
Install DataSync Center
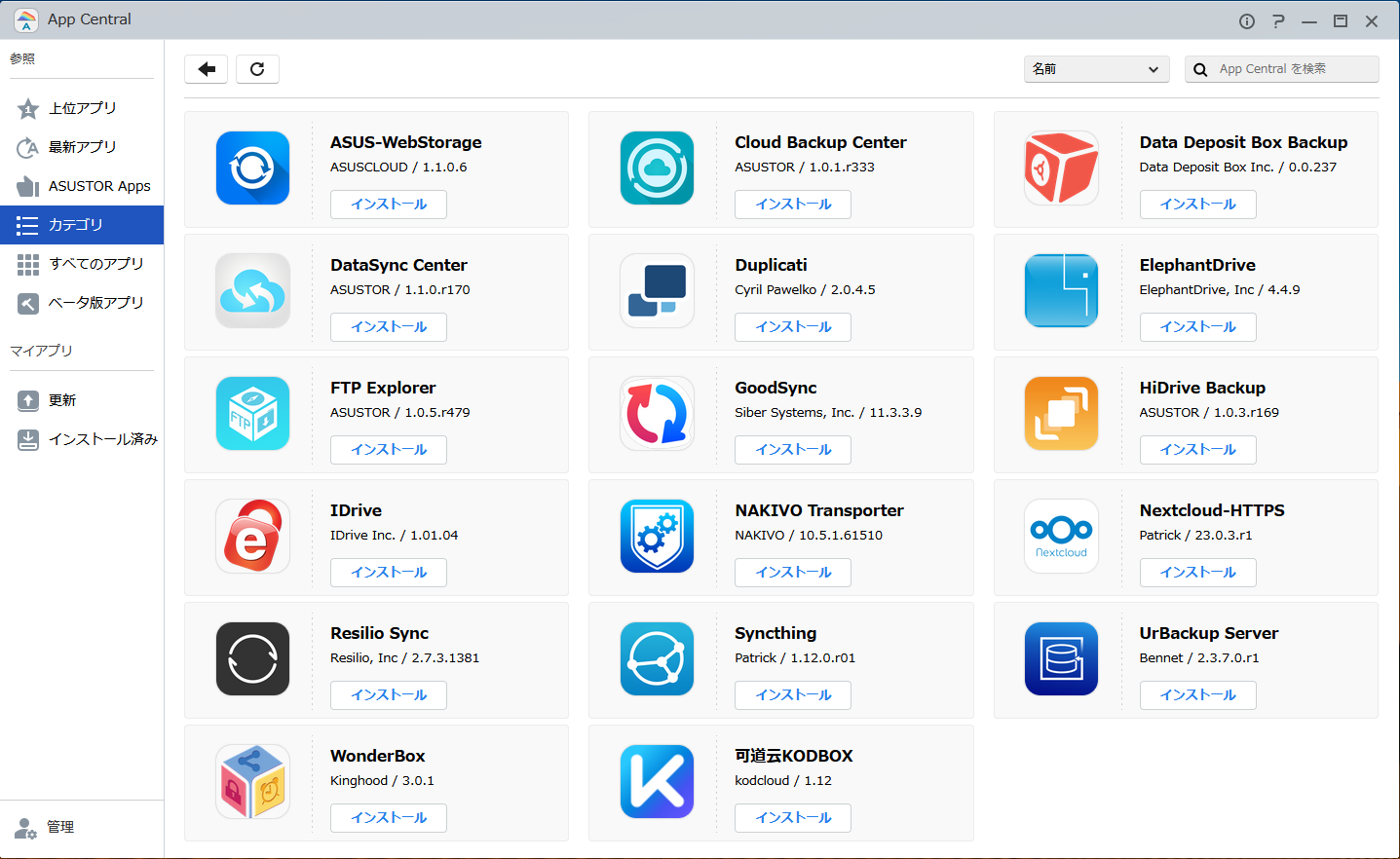[x=389, y=327]
